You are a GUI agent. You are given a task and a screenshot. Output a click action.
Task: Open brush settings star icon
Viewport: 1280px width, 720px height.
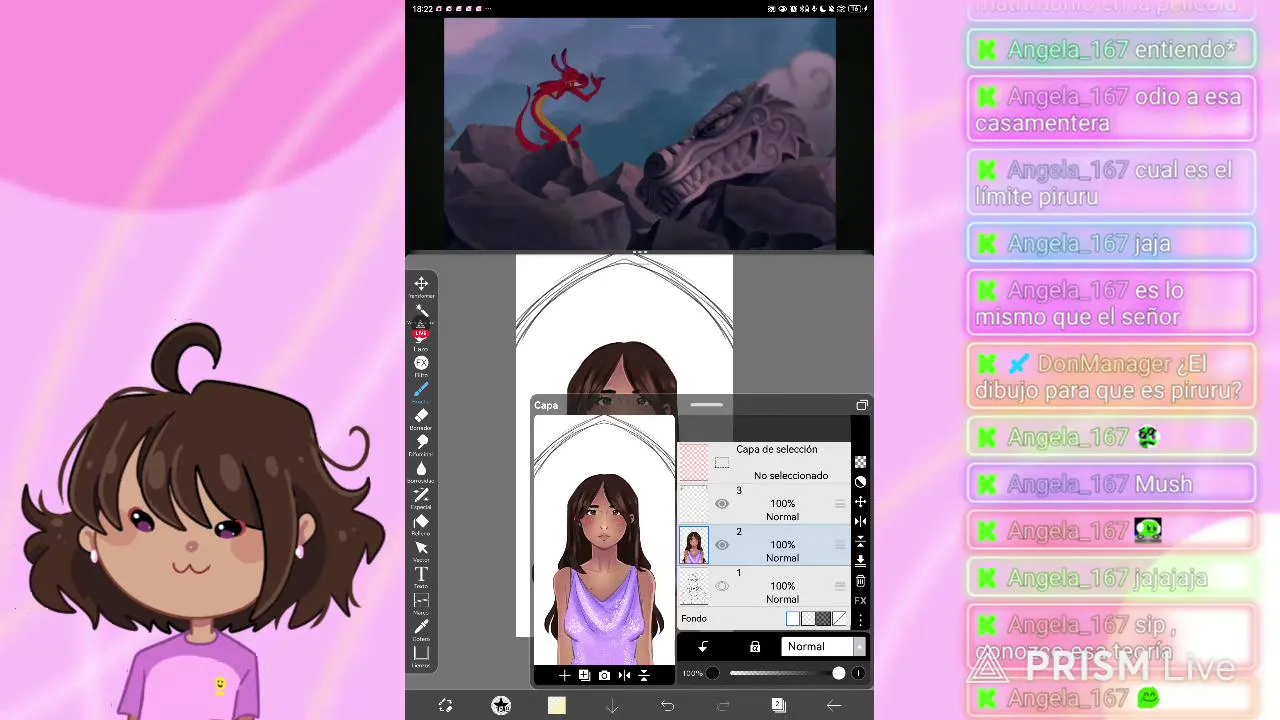(x=501, y=706)
